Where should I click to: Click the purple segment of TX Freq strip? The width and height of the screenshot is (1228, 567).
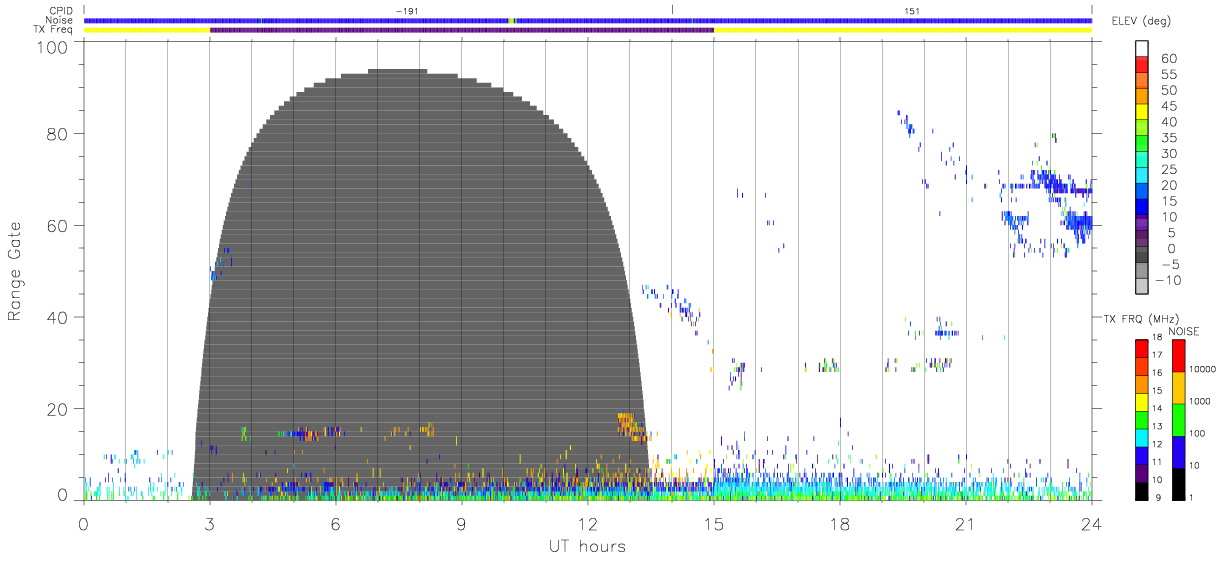pyautogui.click(x=462, y=30)
